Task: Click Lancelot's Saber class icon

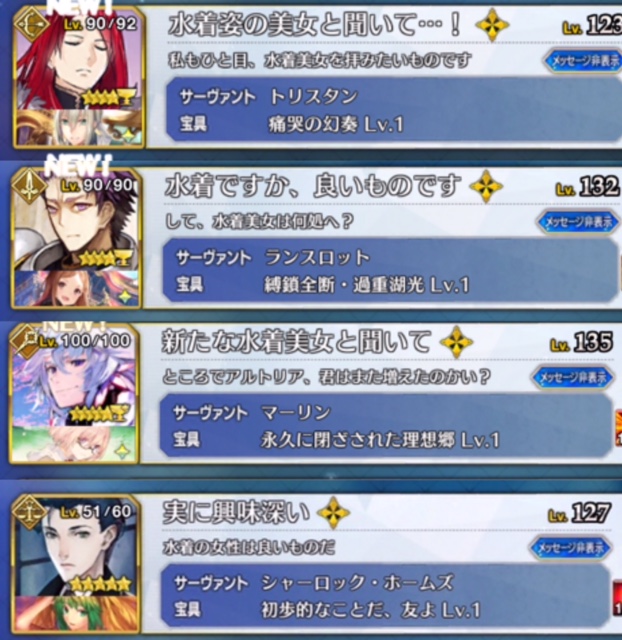Action: (29, 186)
